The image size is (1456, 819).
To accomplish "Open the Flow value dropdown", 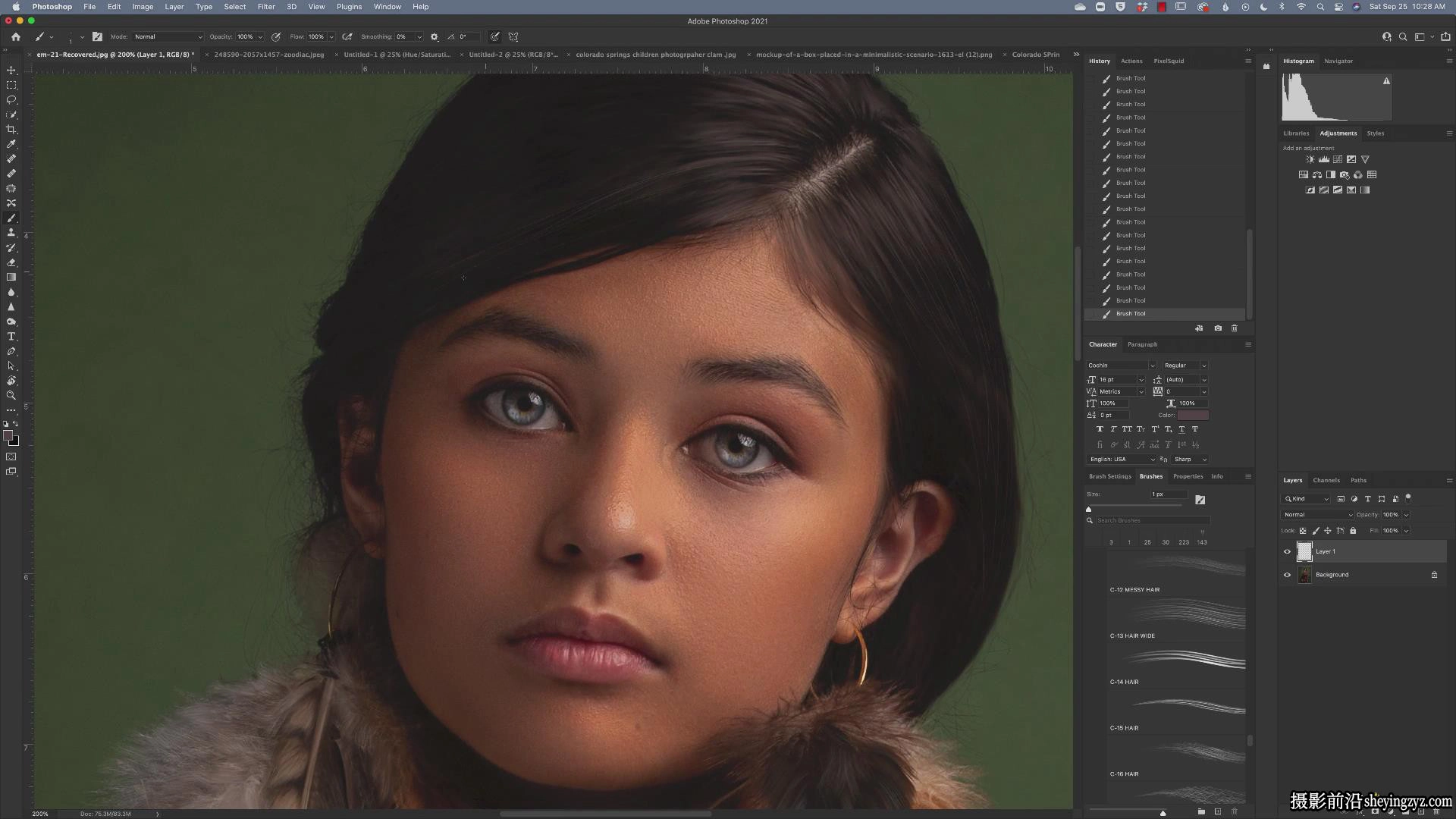I will (x=331, y=36).
